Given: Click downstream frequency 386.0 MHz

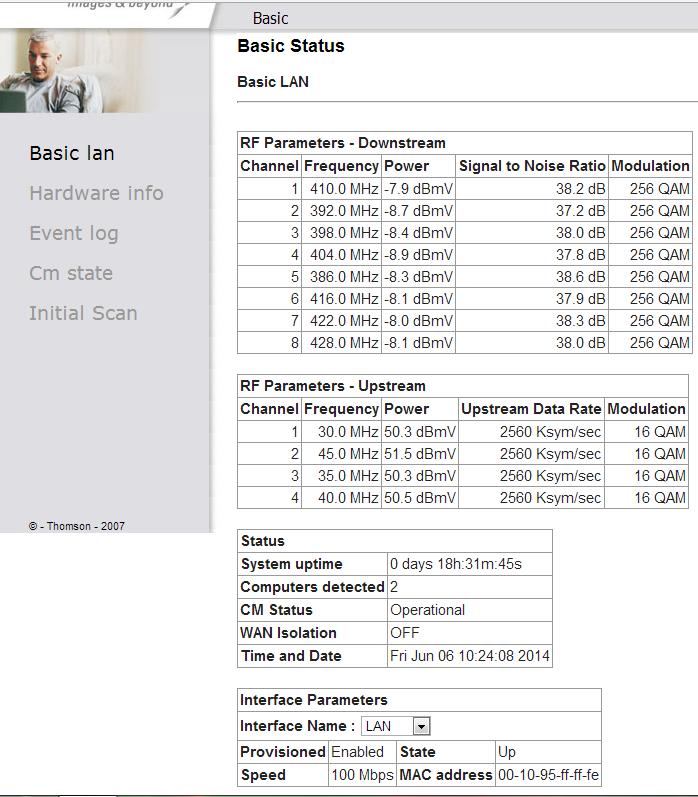Looking at the screenshot, I should pyautogui.click(x=344, y=277).
